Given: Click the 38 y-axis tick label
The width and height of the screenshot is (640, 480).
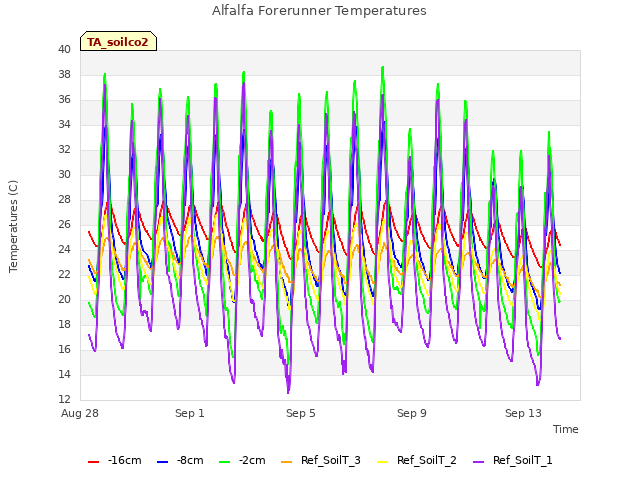Looking at the screenshot, I should pos(64,74).
